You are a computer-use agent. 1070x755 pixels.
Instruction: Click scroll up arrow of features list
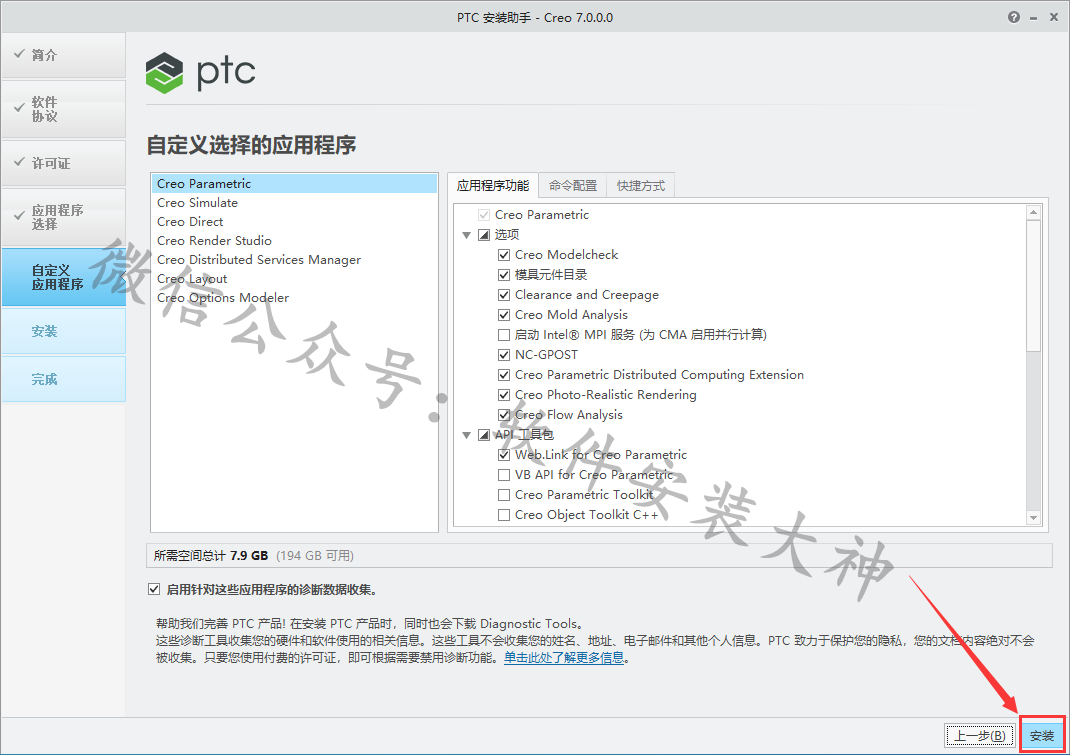(x=1033, y=212)
